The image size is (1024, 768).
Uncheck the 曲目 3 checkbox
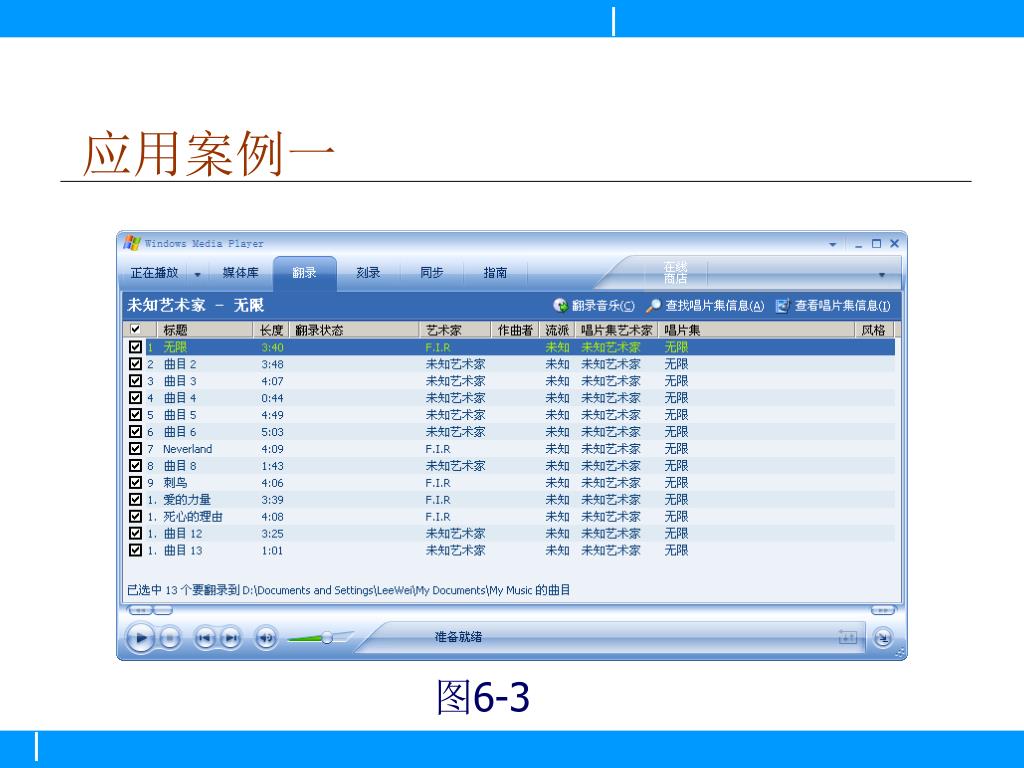(135, 381)
